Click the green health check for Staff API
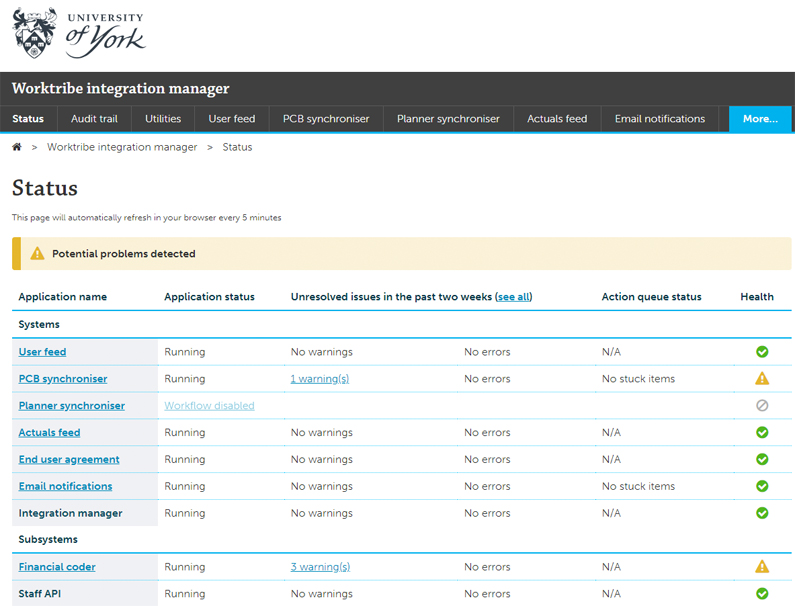This screenshot has height=606, width=795. tap(762, 594)
